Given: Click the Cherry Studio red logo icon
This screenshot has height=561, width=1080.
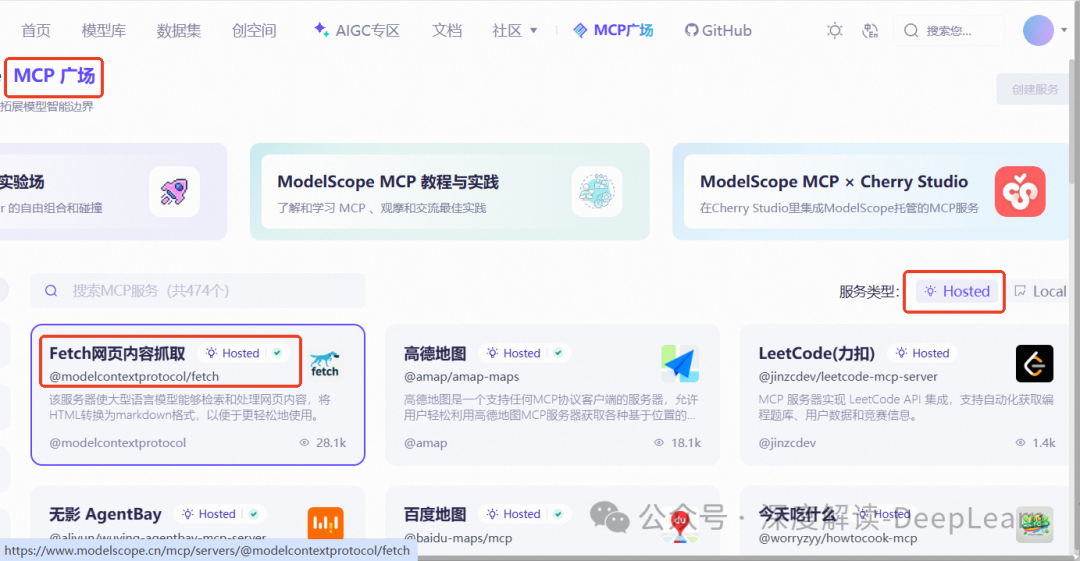Looking at the screenshot, I should pyautogui.click(x=1020, y=192).
